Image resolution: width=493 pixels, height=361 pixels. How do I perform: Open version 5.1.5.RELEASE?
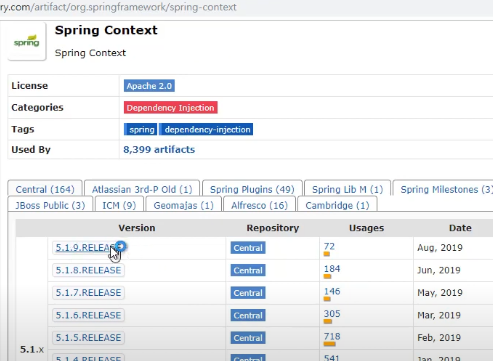point(88,337)
